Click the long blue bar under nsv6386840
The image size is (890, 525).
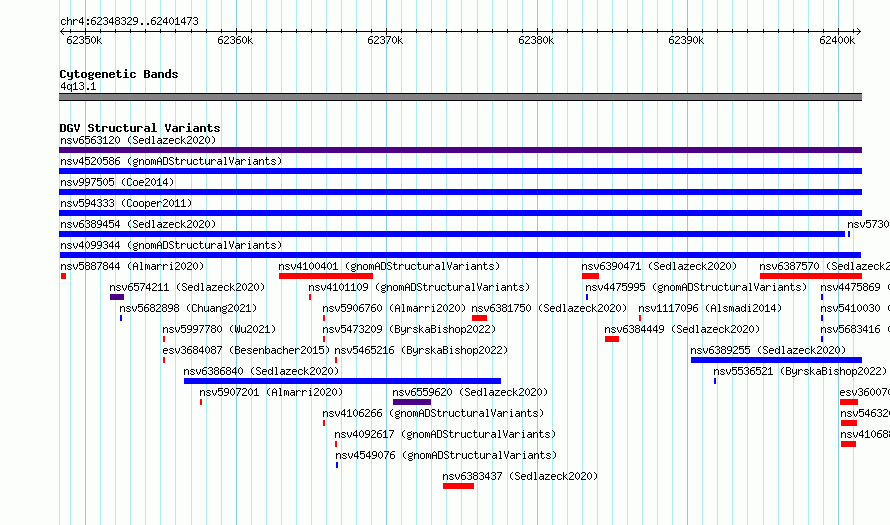342,381
